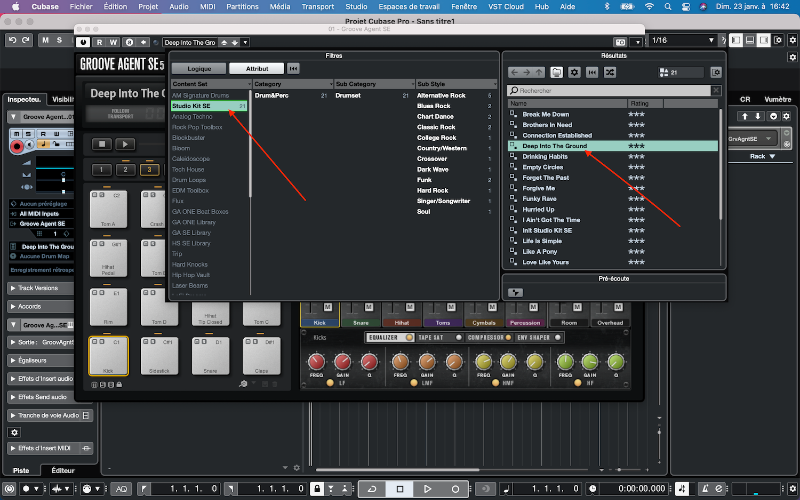This screenshot has width=800, height=500.
Task: Adjust the red LF FREQ knob
Action: click(x=316, y=362)
